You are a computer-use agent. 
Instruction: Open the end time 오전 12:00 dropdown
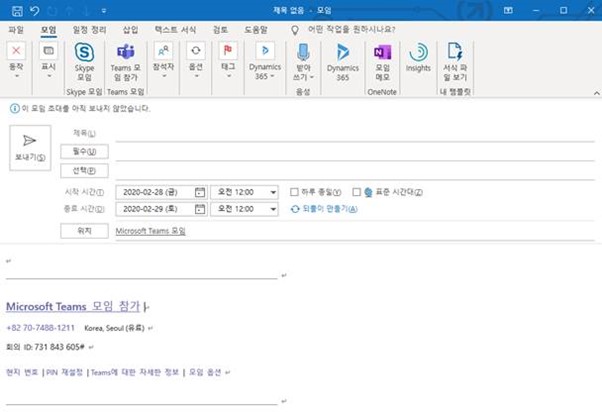tap(273, 209)
